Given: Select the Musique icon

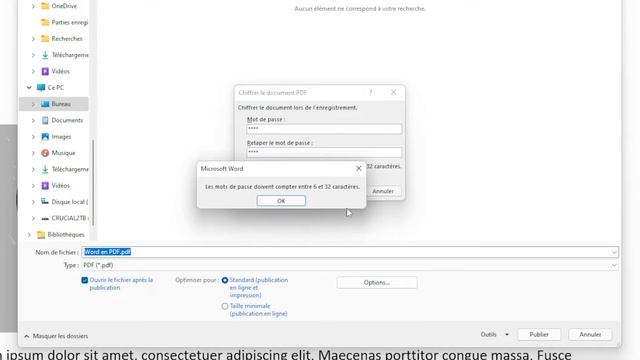Looking at the screenshot, I should point(45,153).
